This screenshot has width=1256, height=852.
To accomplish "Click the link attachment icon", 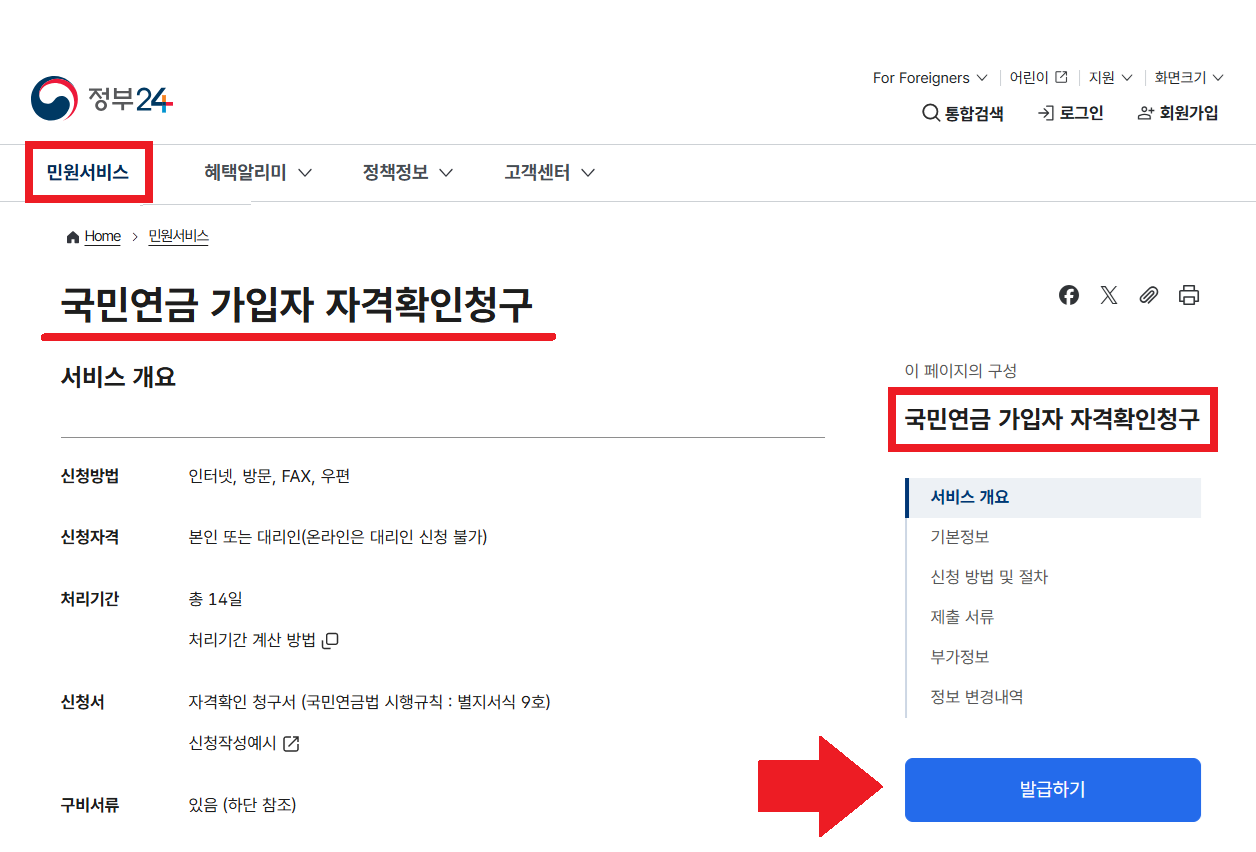I will 1148,295.
